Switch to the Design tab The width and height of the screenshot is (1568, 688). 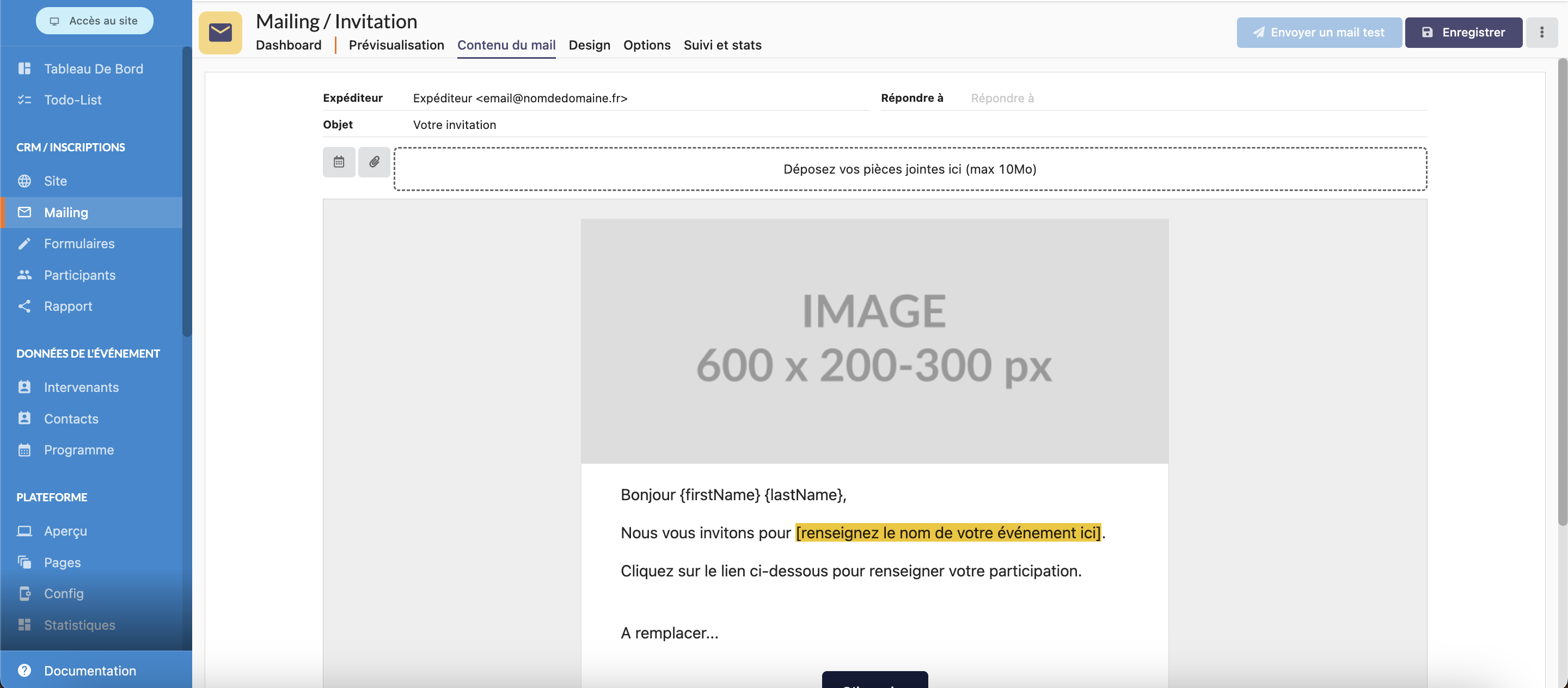(589, 45)
